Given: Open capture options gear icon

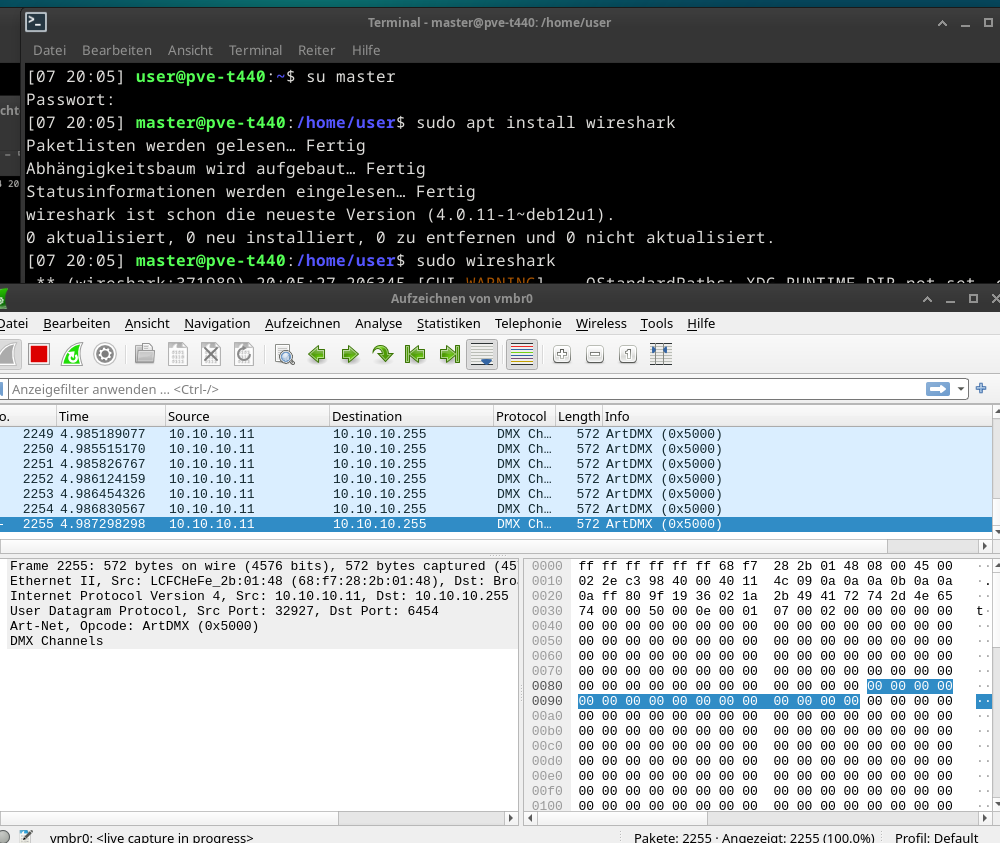Looking at the screenshot, I should 105,354.
